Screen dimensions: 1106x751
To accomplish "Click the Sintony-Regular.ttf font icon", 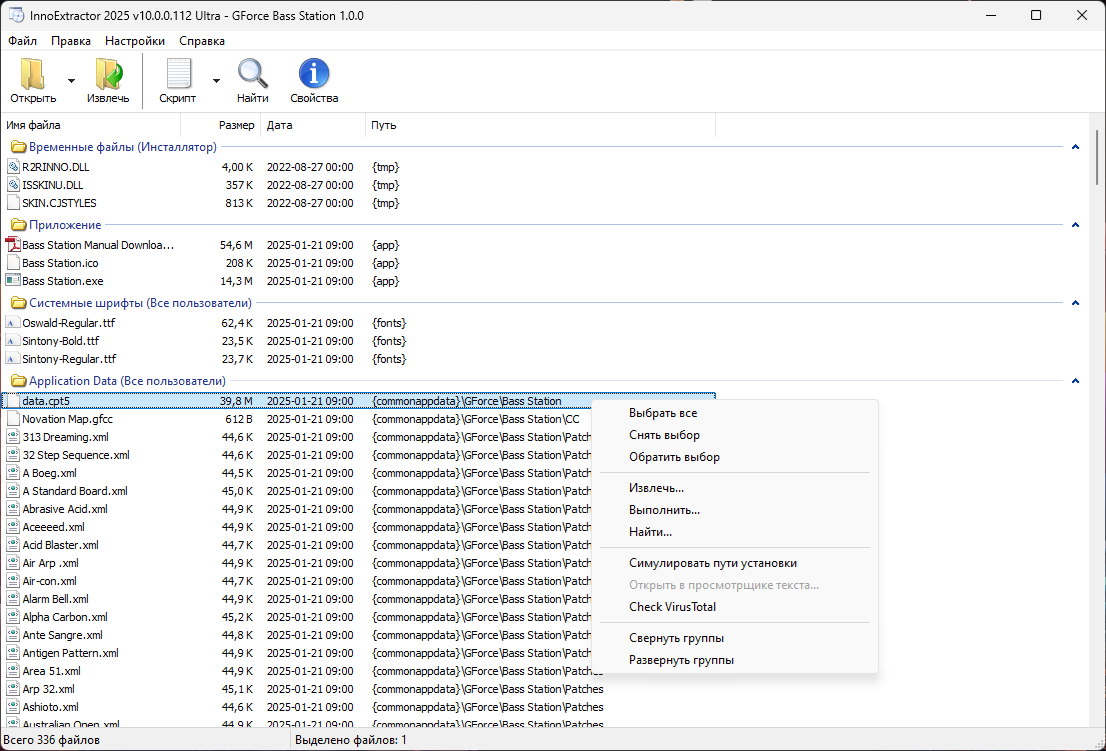I will coord(13,359).
